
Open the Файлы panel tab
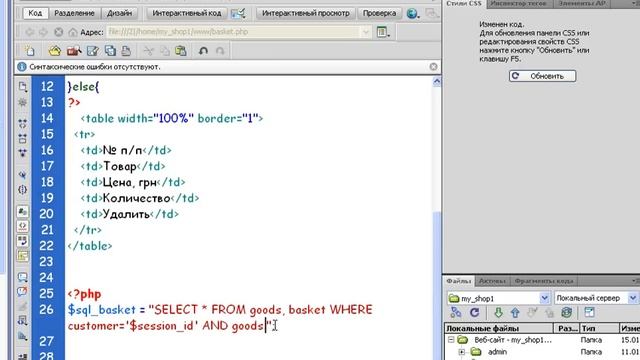[458, 281]
